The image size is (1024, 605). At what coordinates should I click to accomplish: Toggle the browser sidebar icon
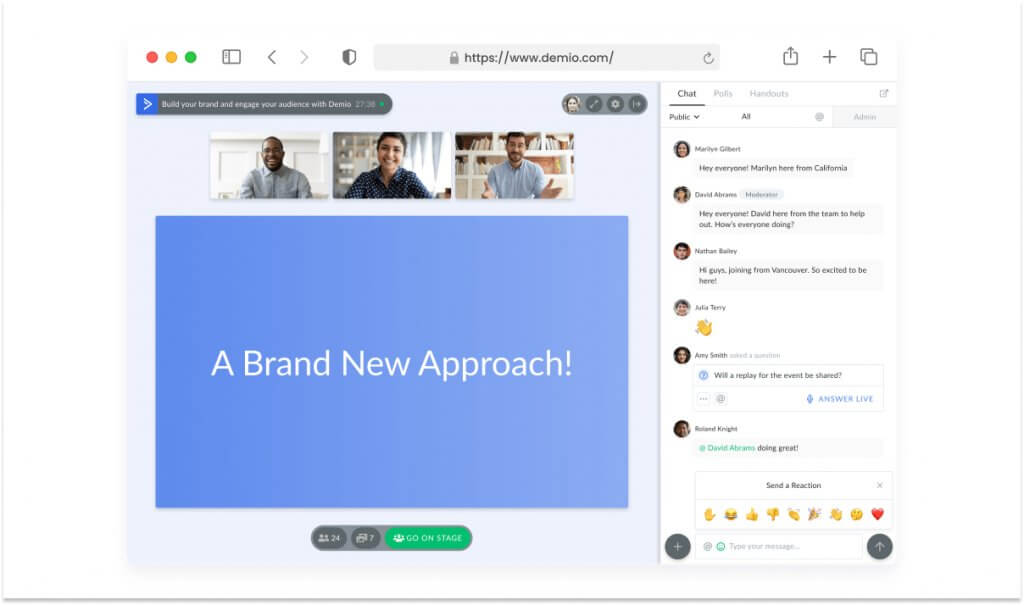point(231,57)
